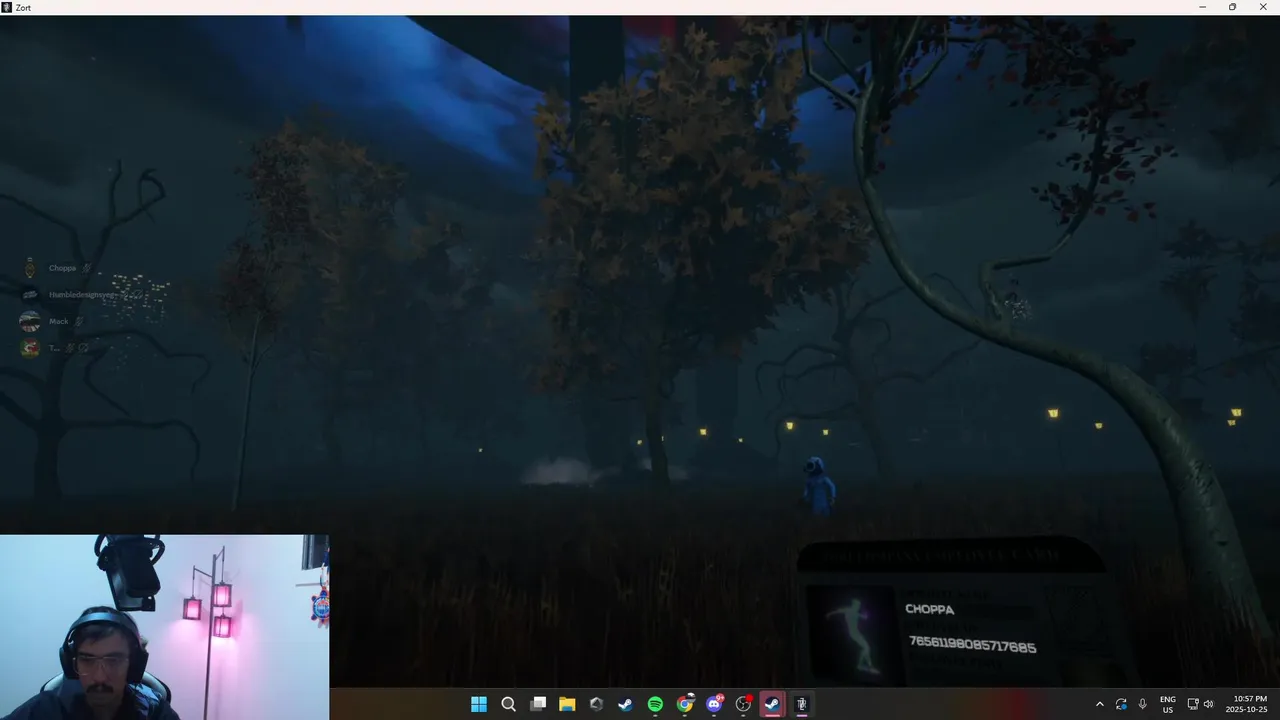Viewport: 1280px width, 720px height.
Task: Open the gray hexagon app on taskbar
Action: coord(597,704)
